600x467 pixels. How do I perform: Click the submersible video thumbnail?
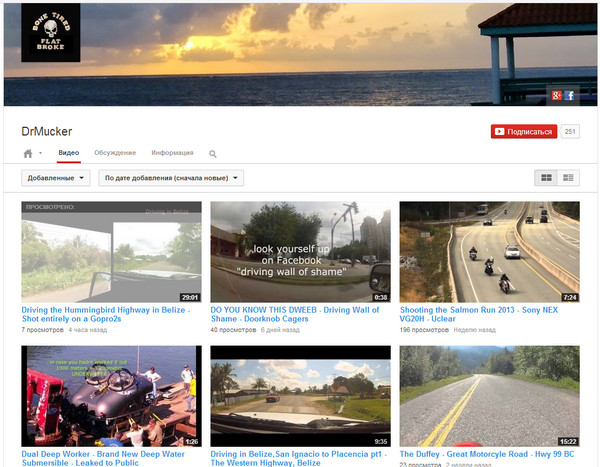point(111,396)
